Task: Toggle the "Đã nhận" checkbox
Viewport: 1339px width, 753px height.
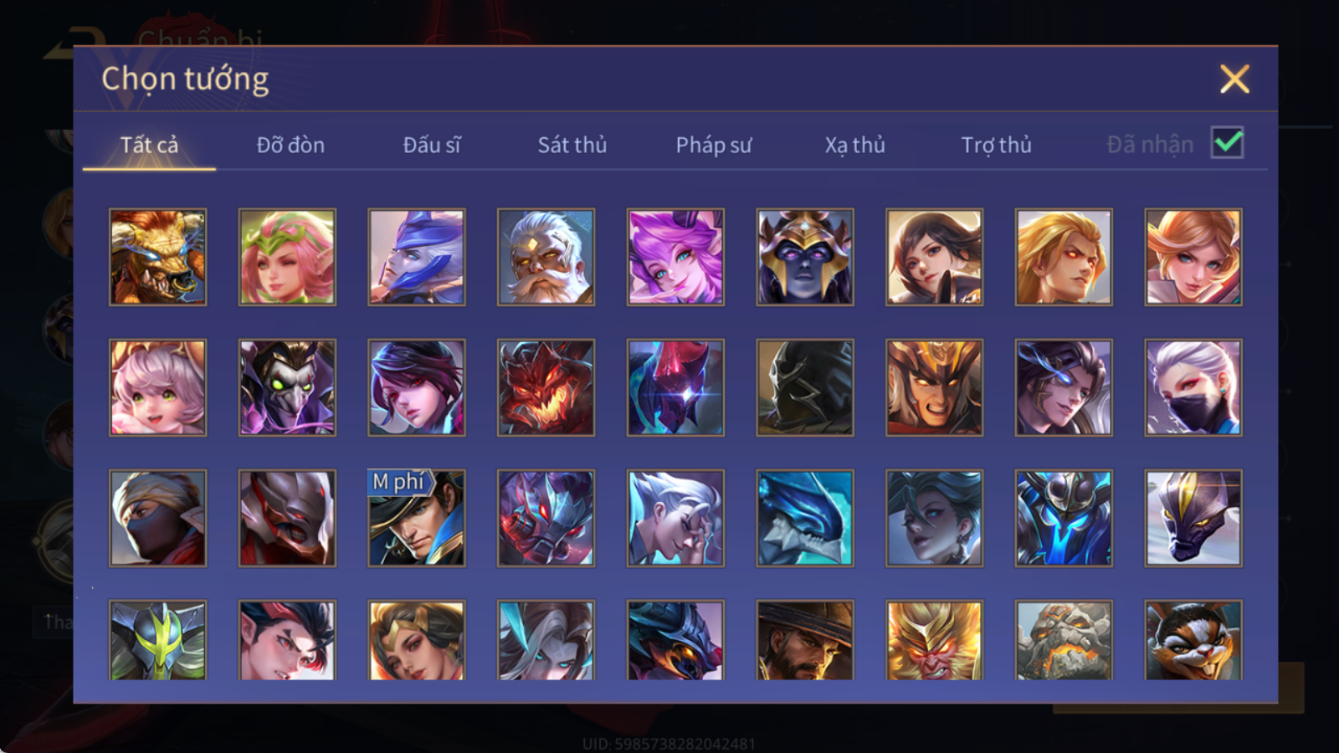Action: pos(1227,143)
